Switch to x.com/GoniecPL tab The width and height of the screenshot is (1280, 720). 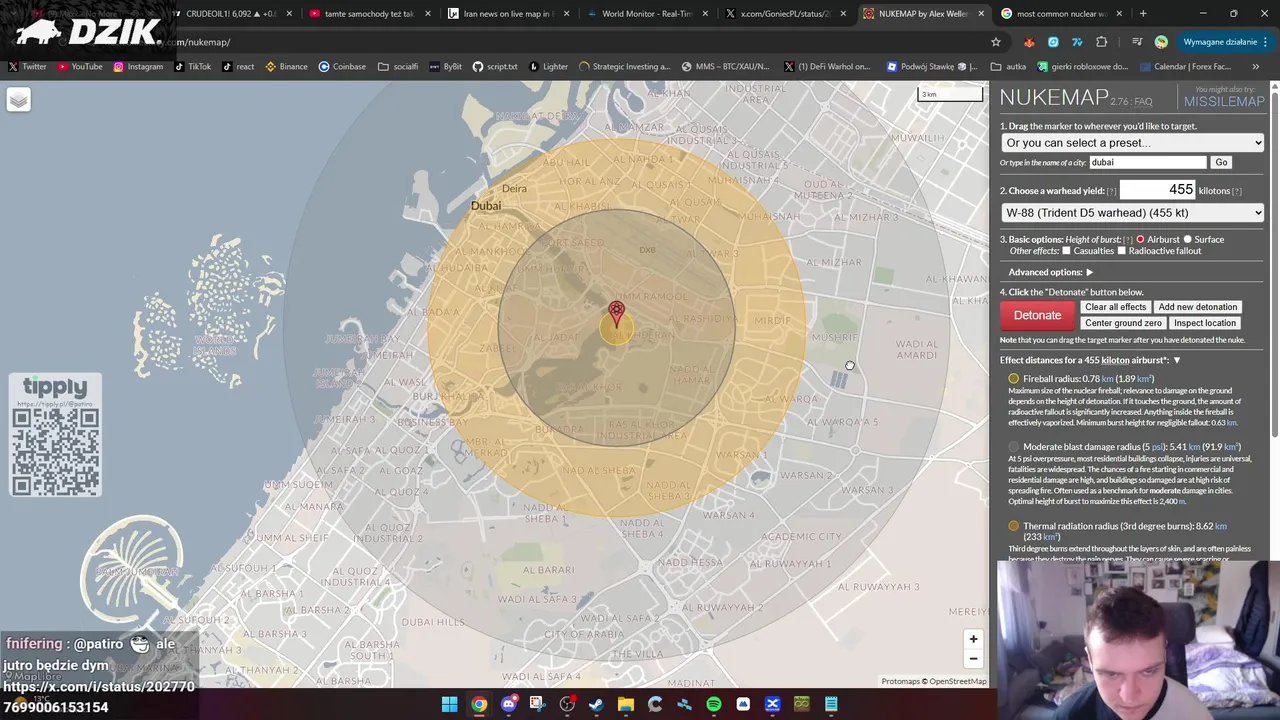pos(784,14)
